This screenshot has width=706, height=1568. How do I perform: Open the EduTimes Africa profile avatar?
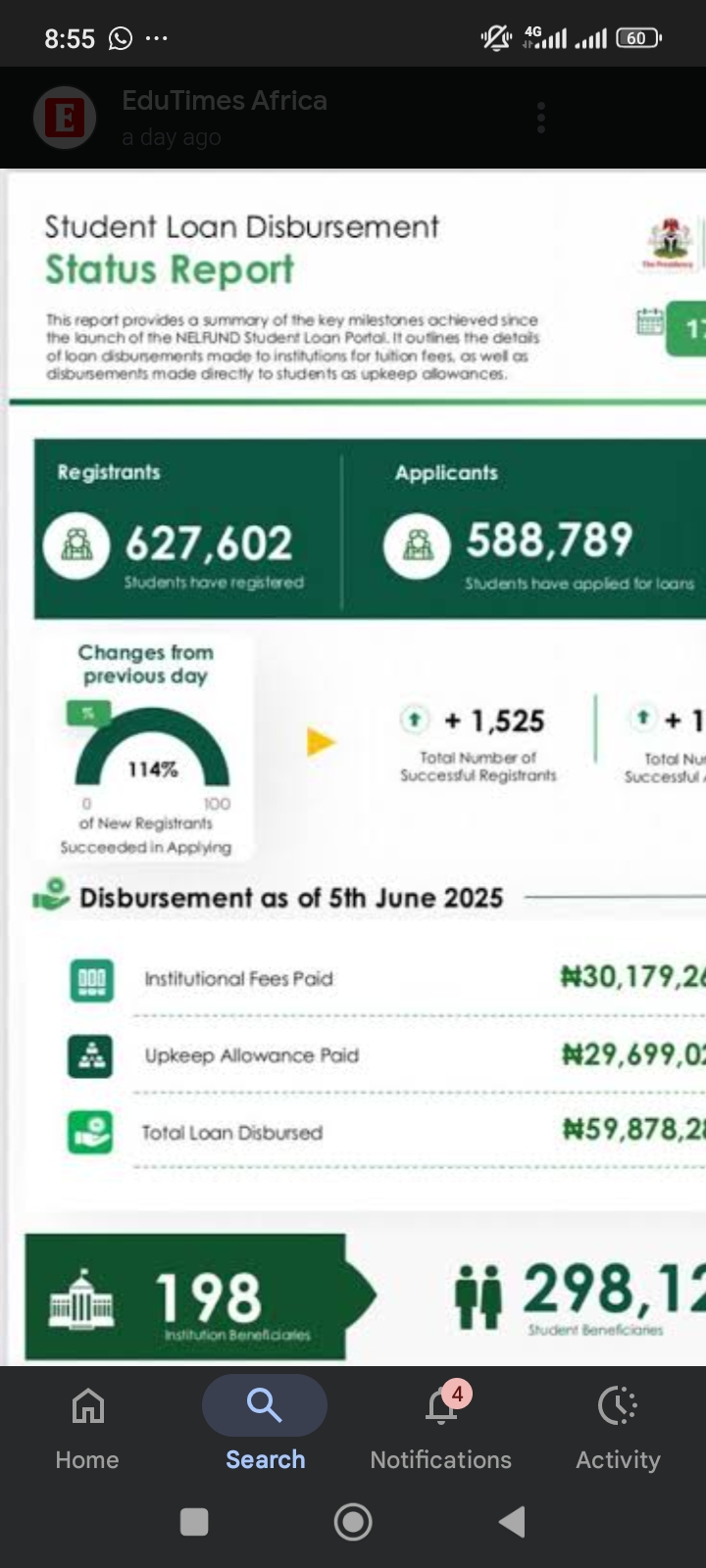click(x=65, y=119)
